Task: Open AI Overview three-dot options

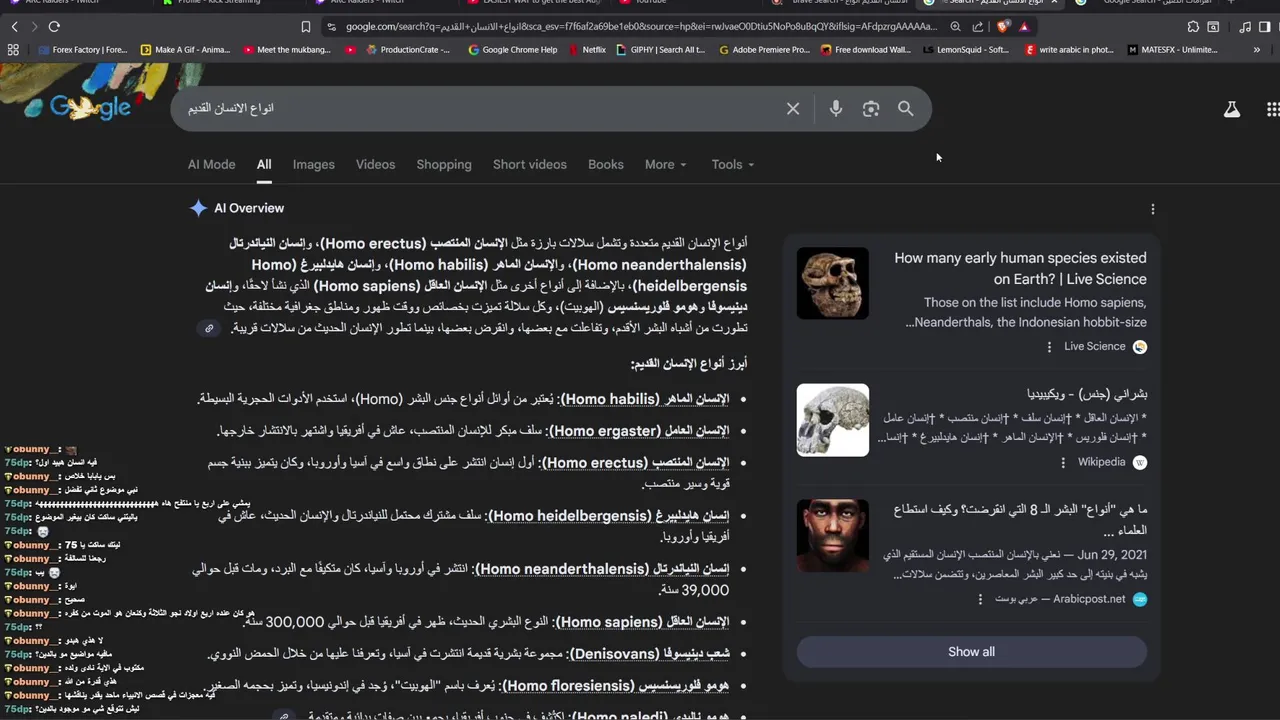Action: click(1153, 209)
